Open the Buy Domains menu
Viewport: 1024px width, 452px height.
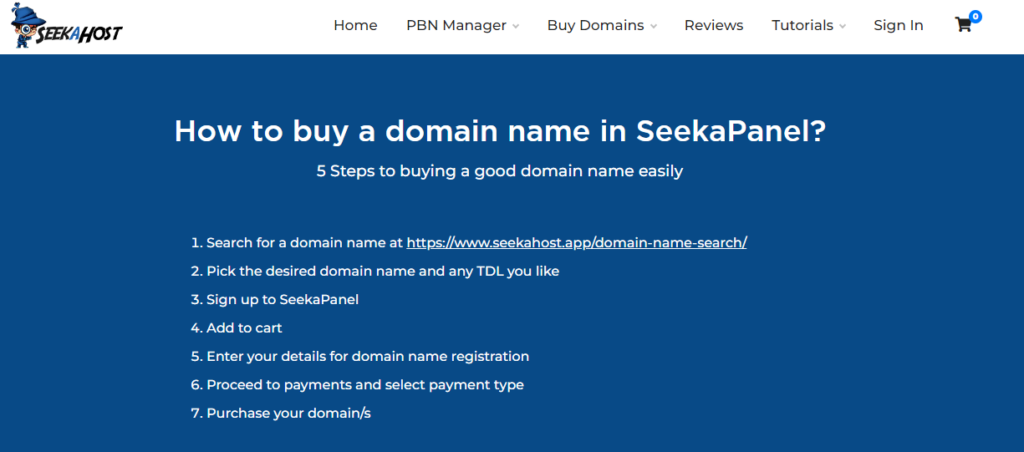[596, 25]
